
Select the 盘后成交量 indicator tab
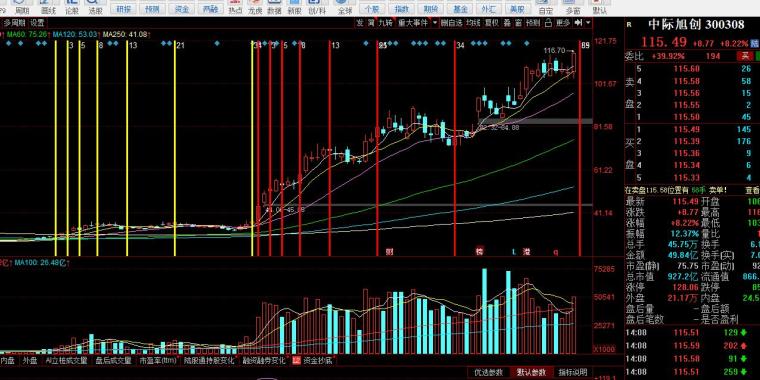click(113, 361)
